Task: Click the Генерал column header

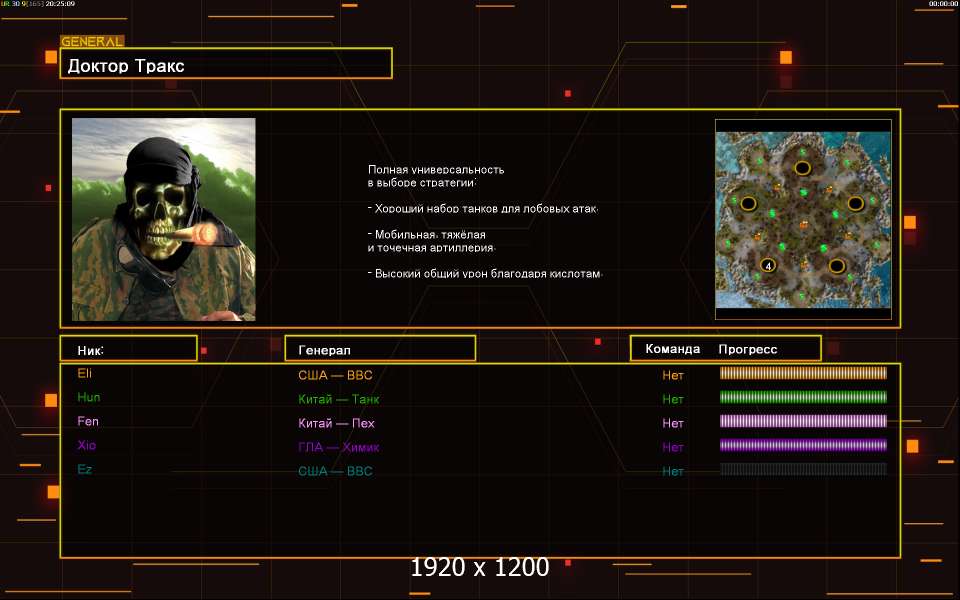Action: point(380,348)
